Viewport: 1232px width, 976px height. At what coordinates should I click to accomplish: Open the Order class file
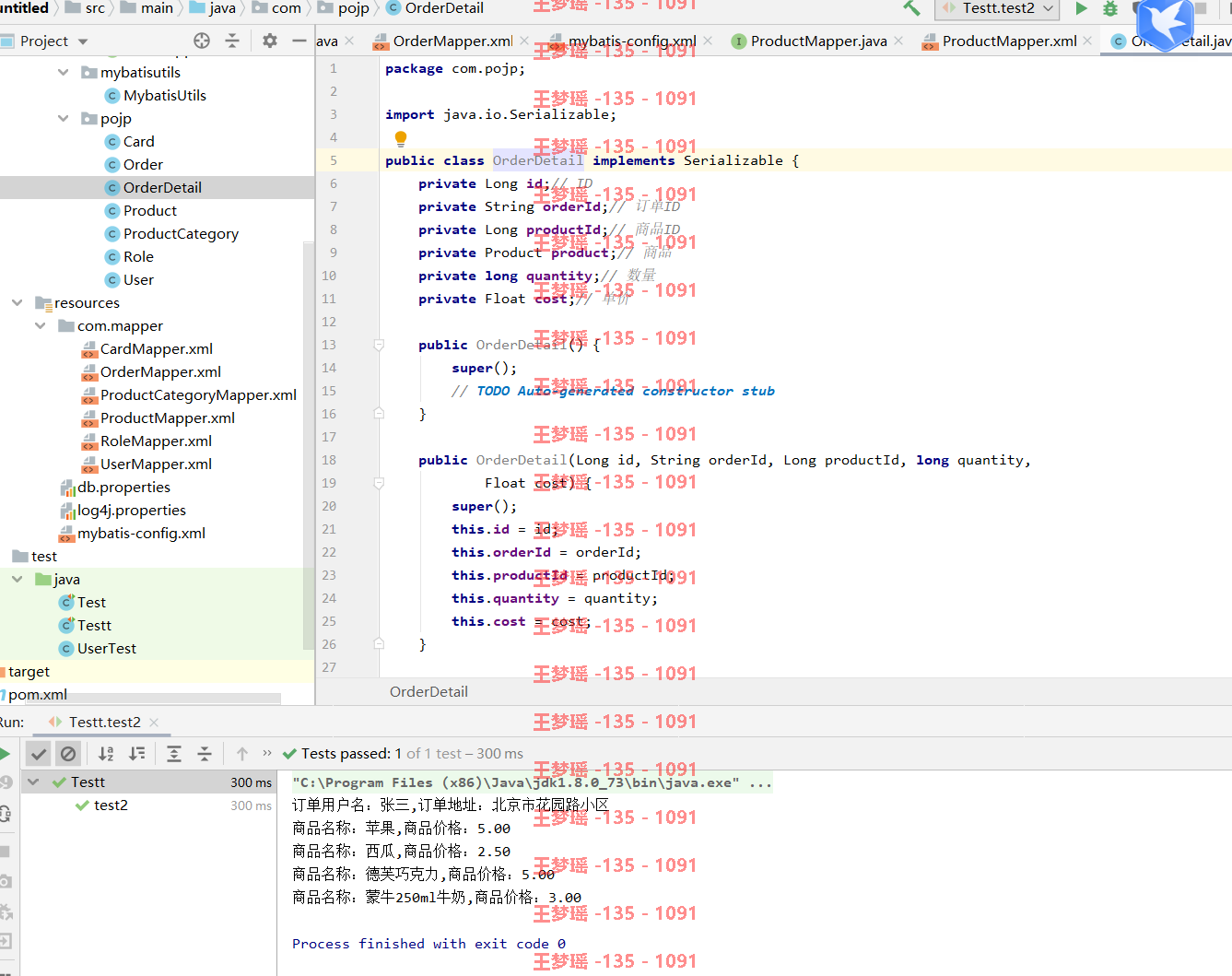[134, 164]
